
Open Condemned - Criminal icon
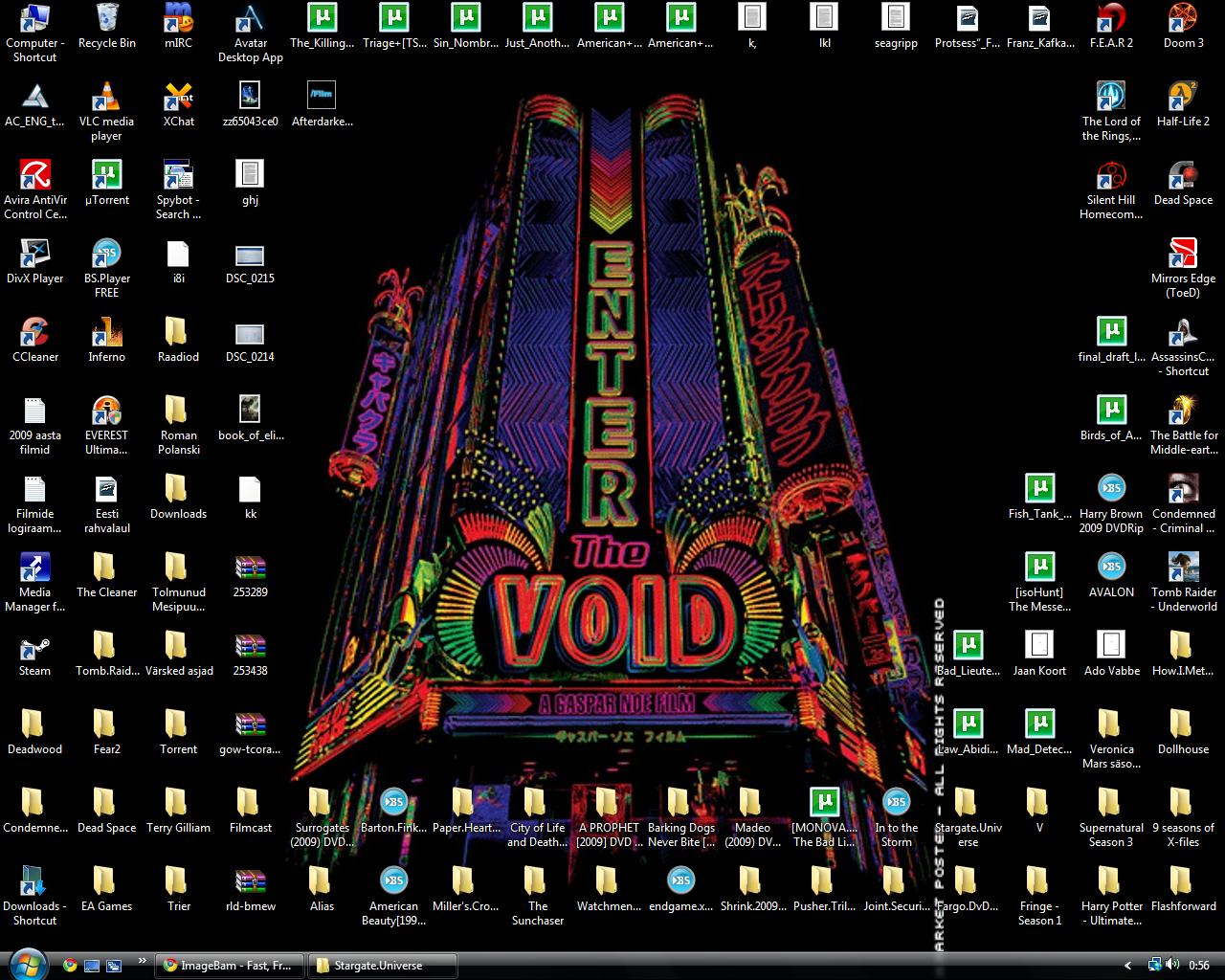1183,504
